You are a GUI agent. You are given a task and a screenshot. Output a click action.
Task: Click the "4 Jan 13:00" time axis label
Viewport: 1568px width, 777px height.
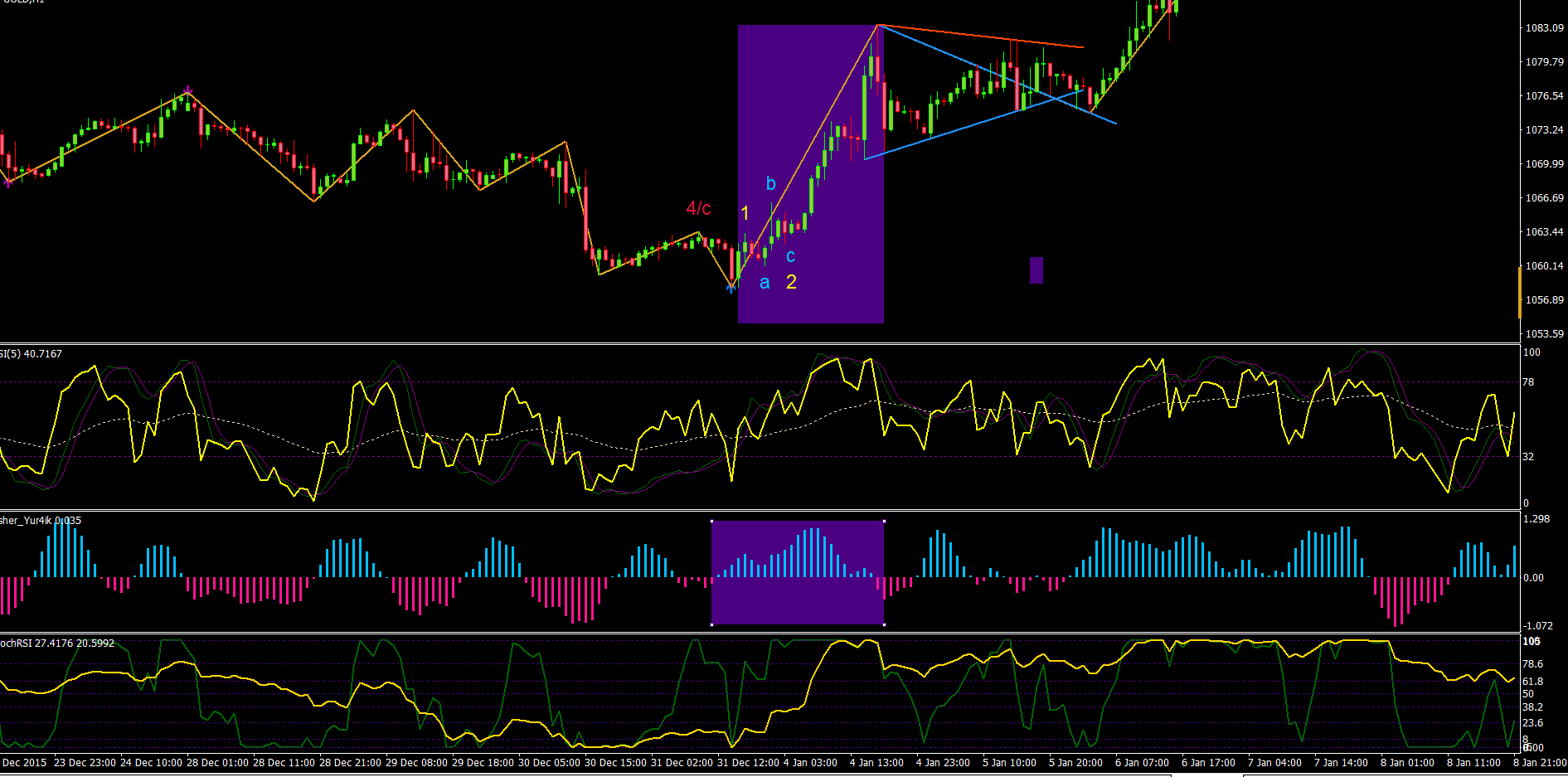876,763
